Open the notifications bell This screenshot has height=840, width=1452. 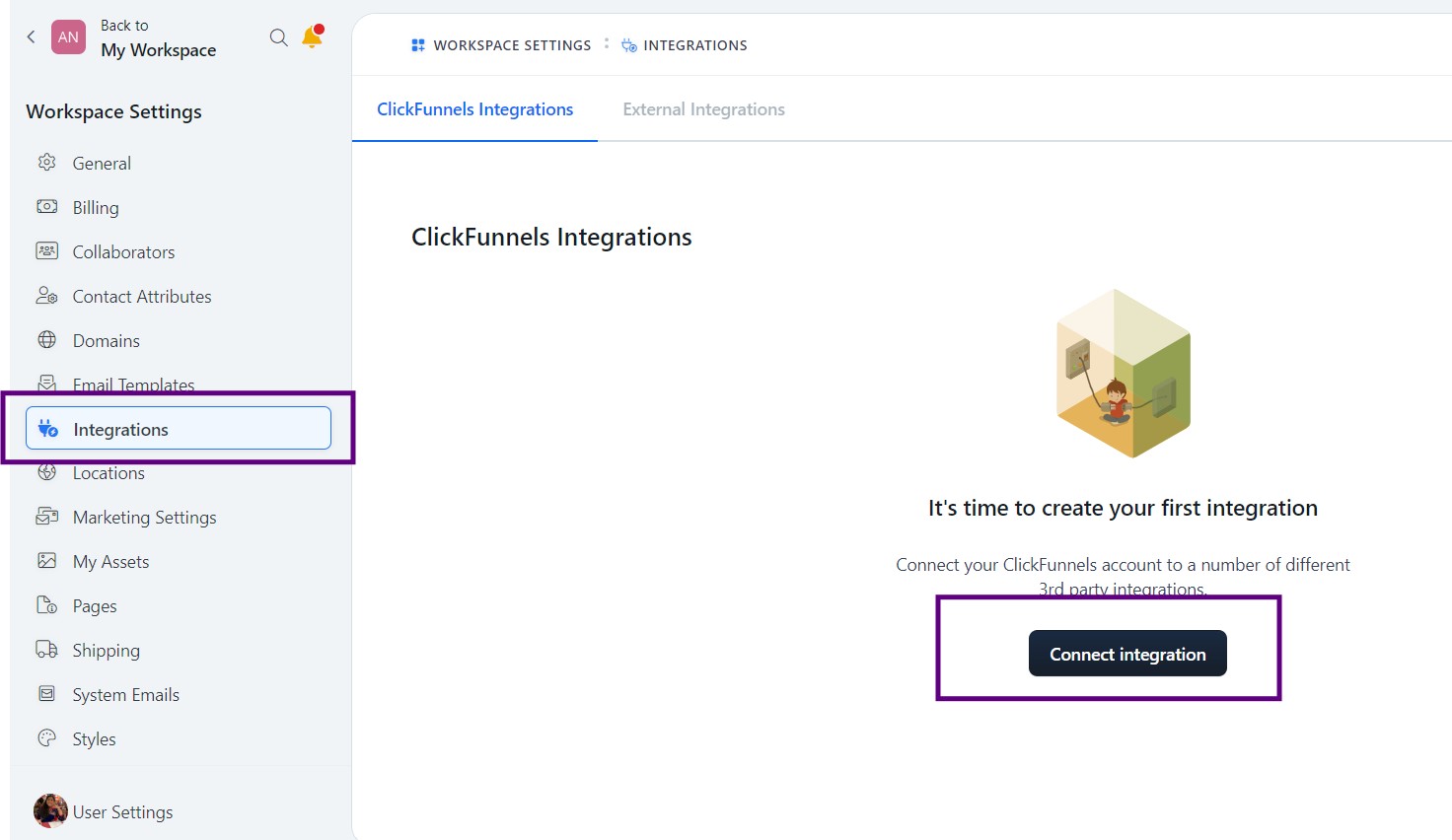click(x=313, y=36)
